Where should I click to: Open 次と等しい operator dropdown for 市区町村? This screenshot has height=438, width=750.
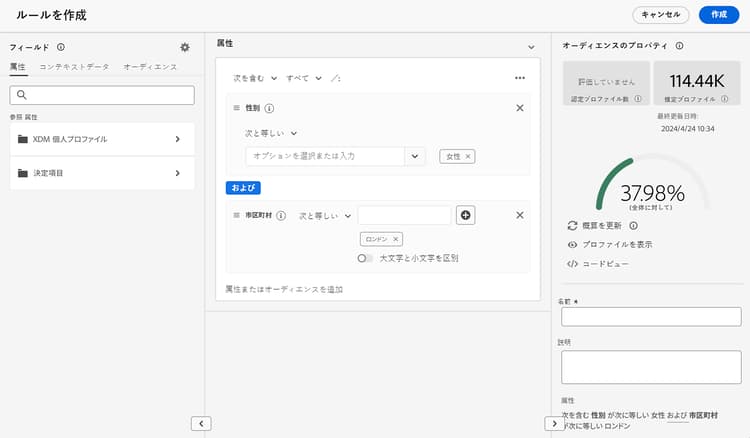pos(325,216)
